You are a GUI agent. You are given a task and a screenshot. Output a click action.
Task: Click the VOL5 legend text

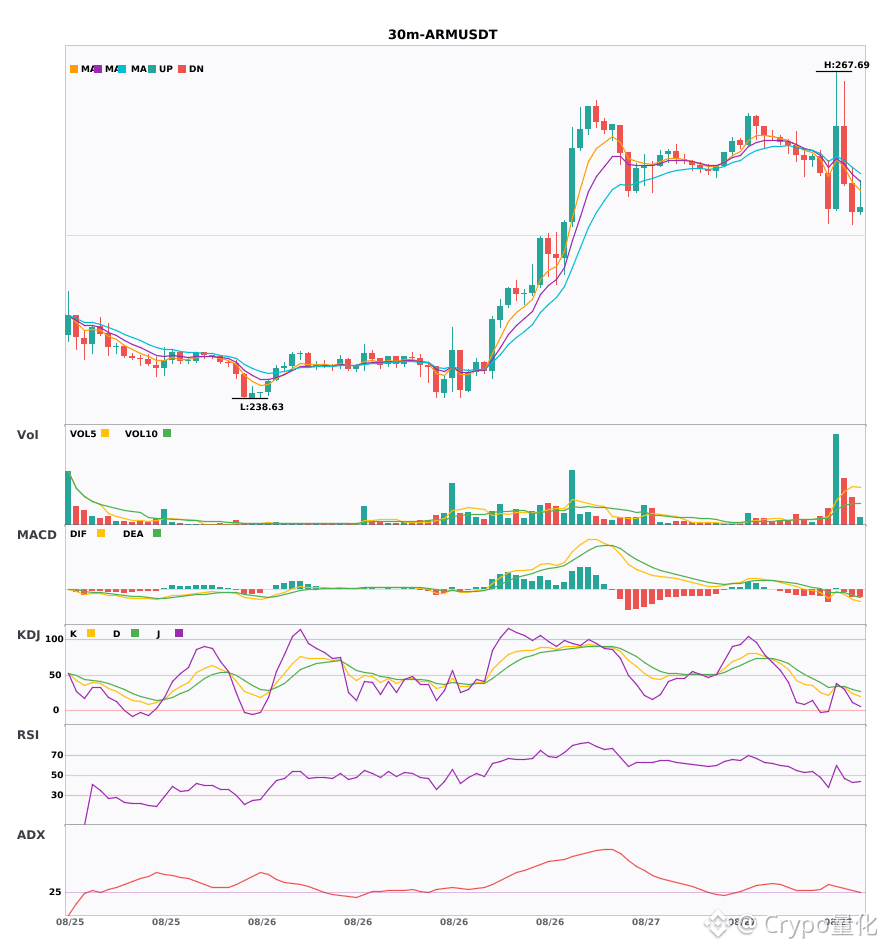[83, 434]
